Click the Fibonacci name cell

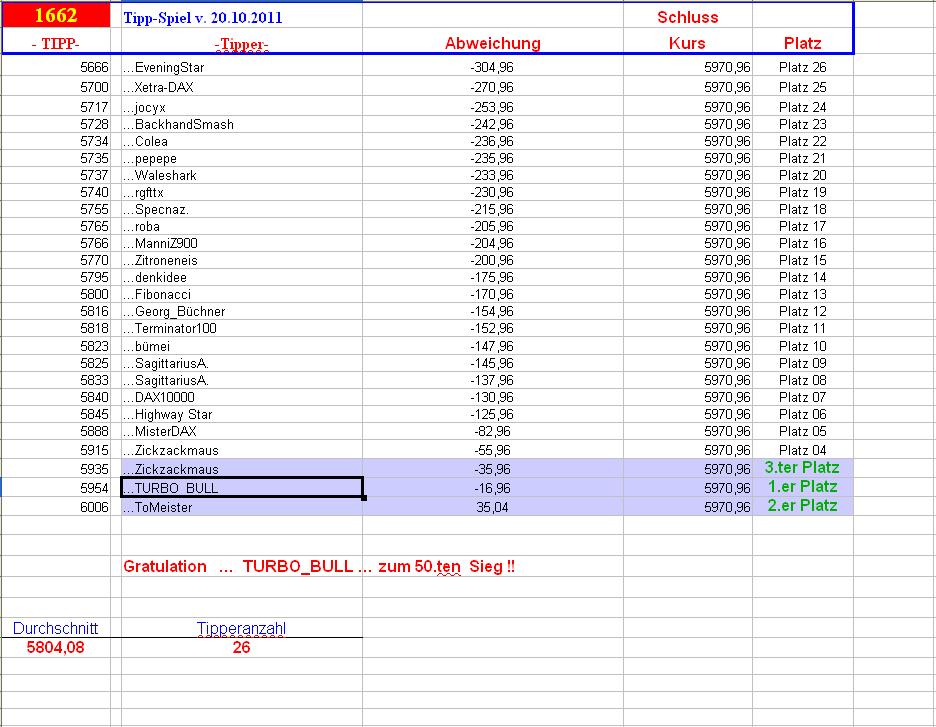[x=242, y=294]
